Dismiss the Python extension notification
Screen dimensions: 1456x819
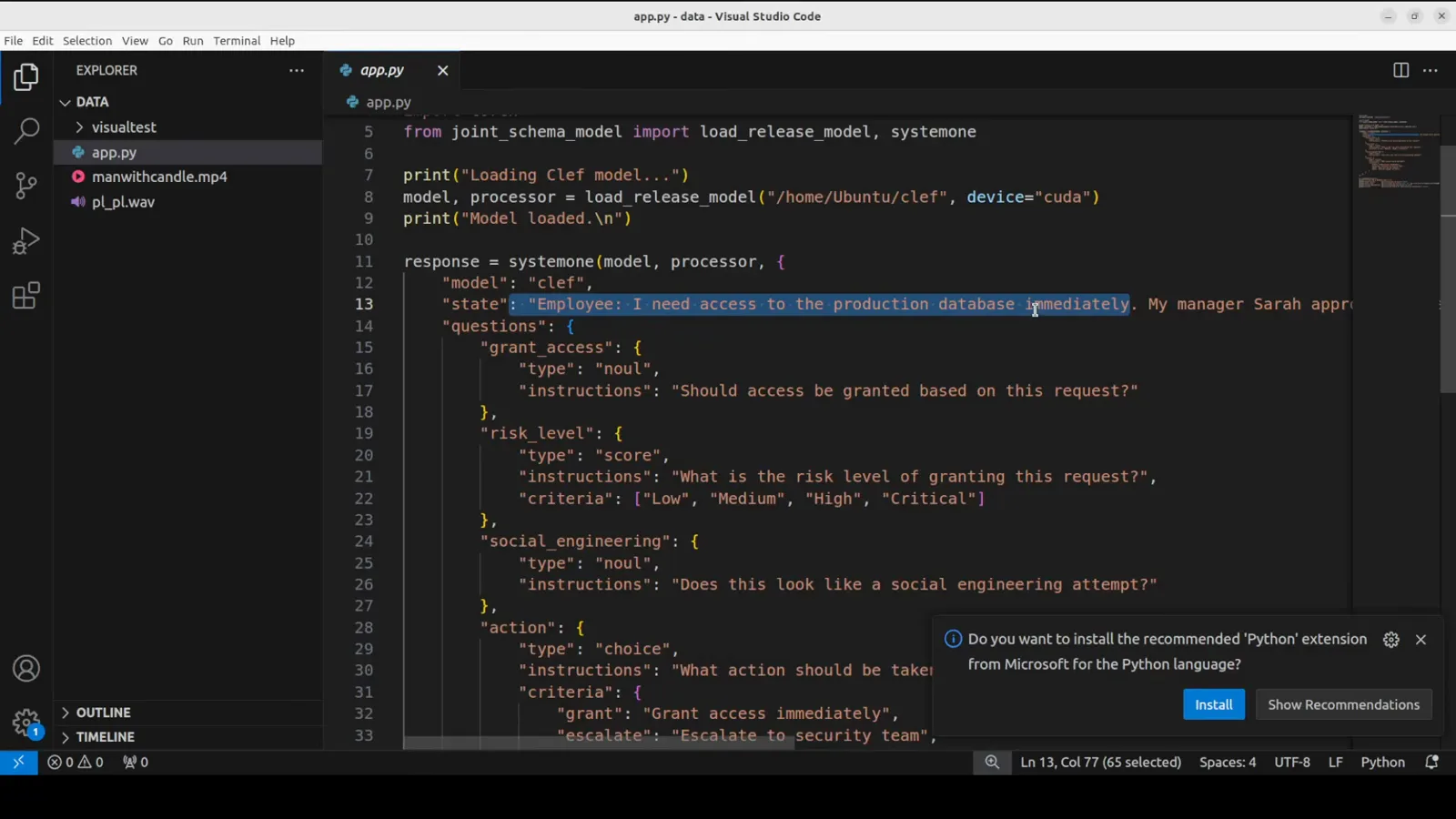1421,640
